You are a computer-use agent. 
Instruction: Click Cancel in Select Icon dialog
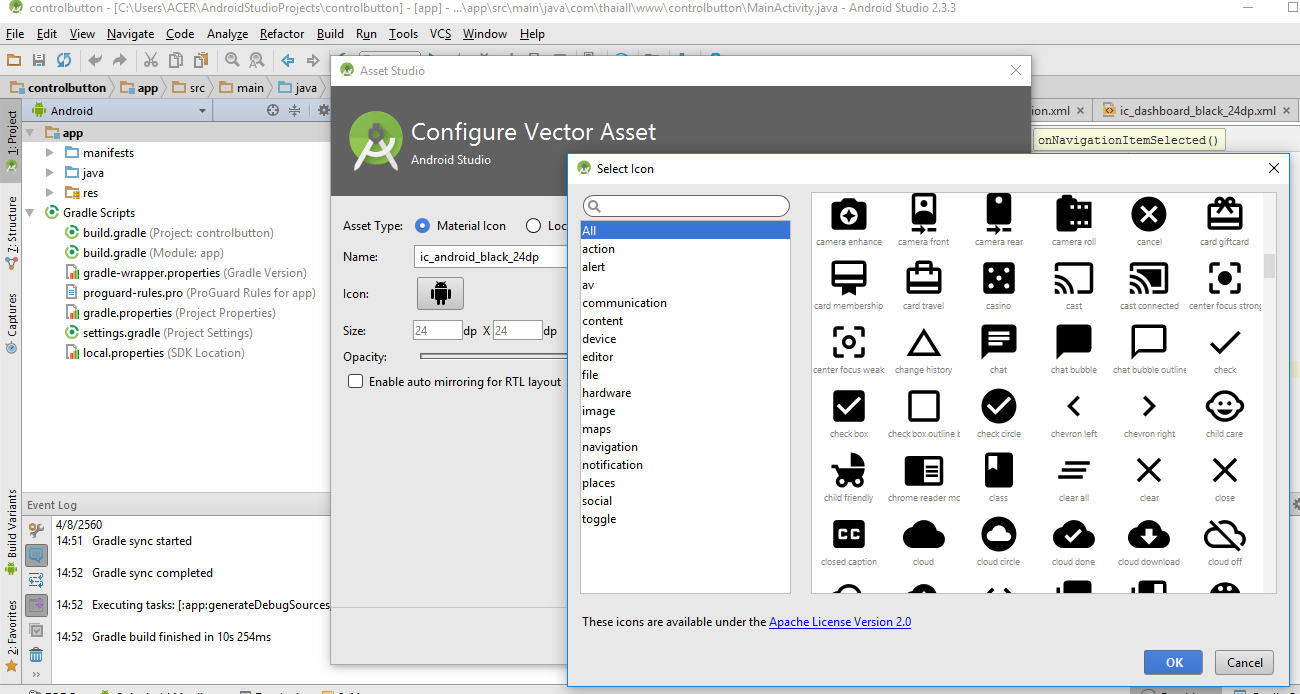click(1245, 662)
